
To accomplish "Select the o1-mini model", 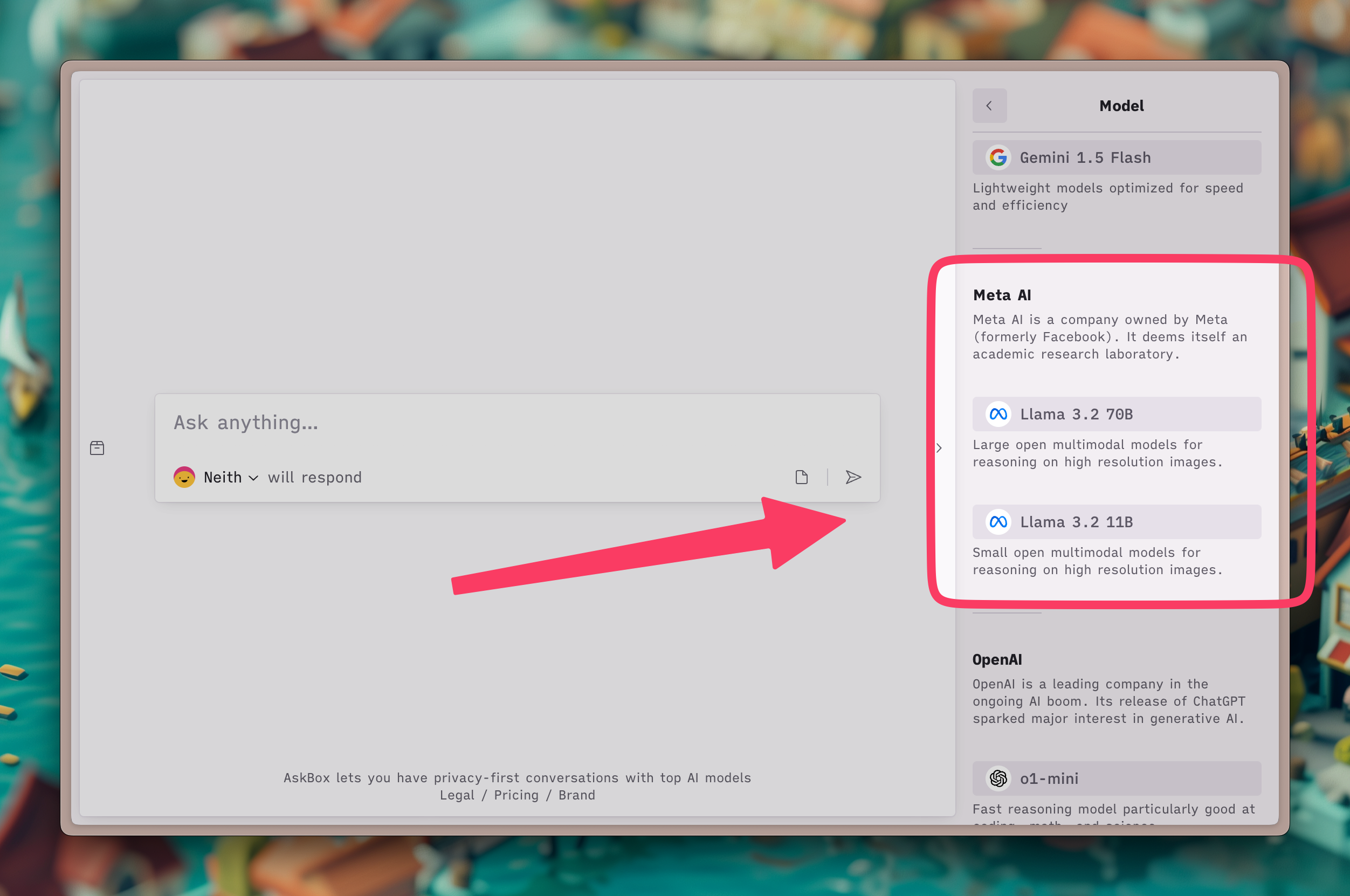I will coord(1117,779).
